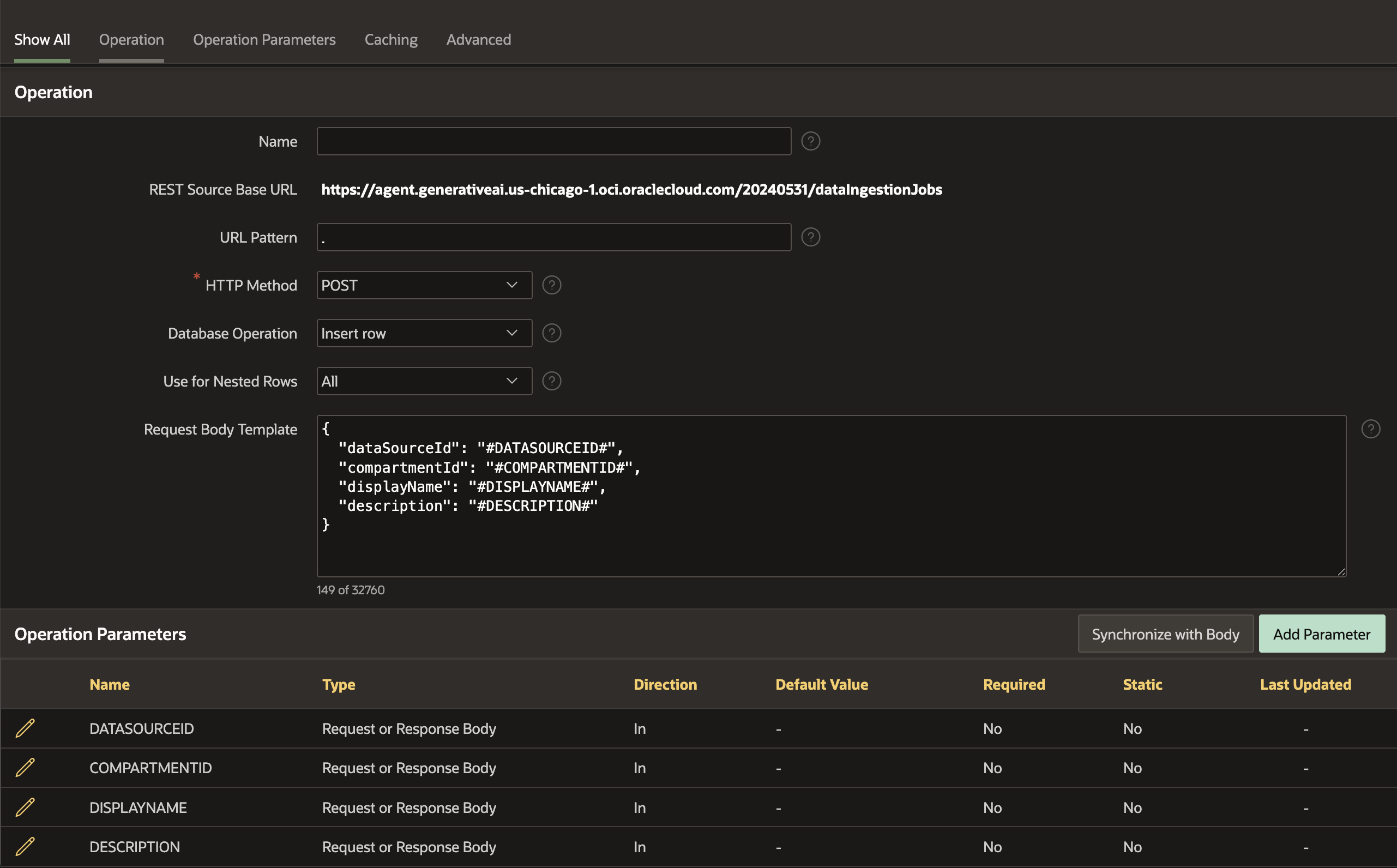Click Synchronize with Body button

click(x=1165, y=634)
